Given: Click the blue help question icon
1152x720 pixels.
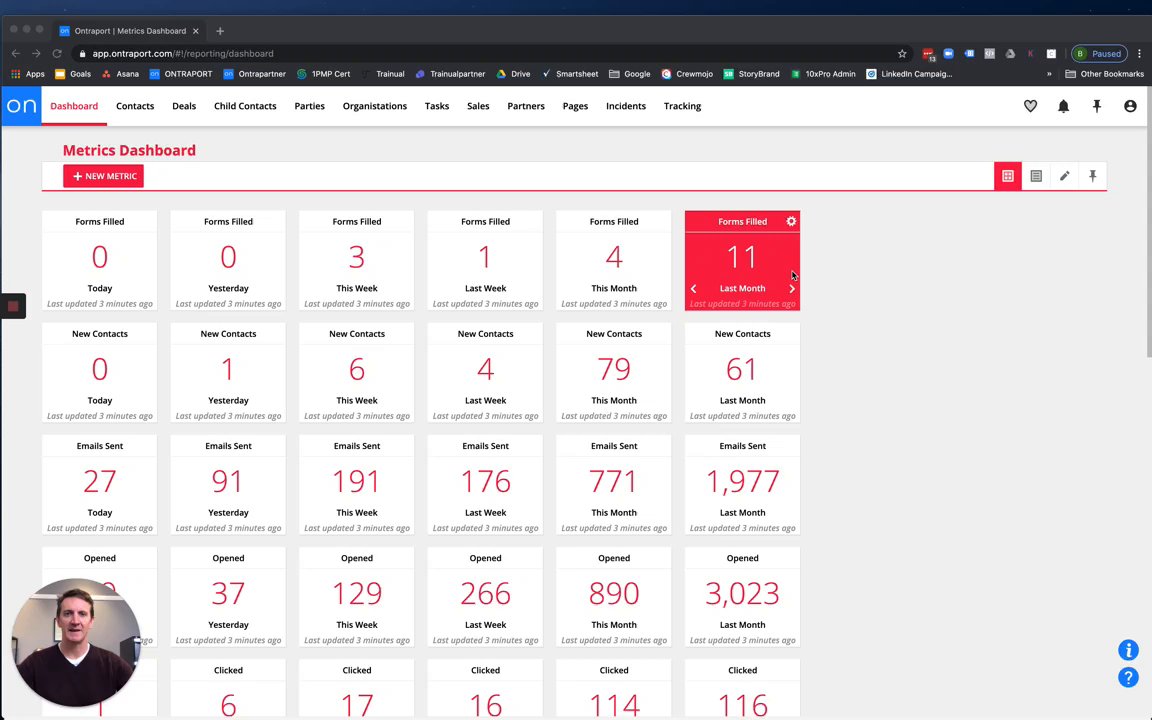Looking at the screenshot, I should coord(1128,677).
